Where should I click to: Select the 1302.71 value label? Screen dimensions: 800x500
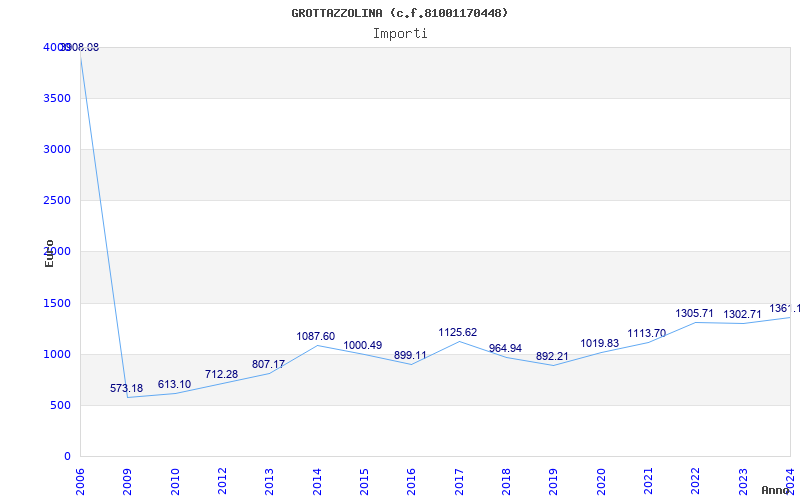coord(742,314)
